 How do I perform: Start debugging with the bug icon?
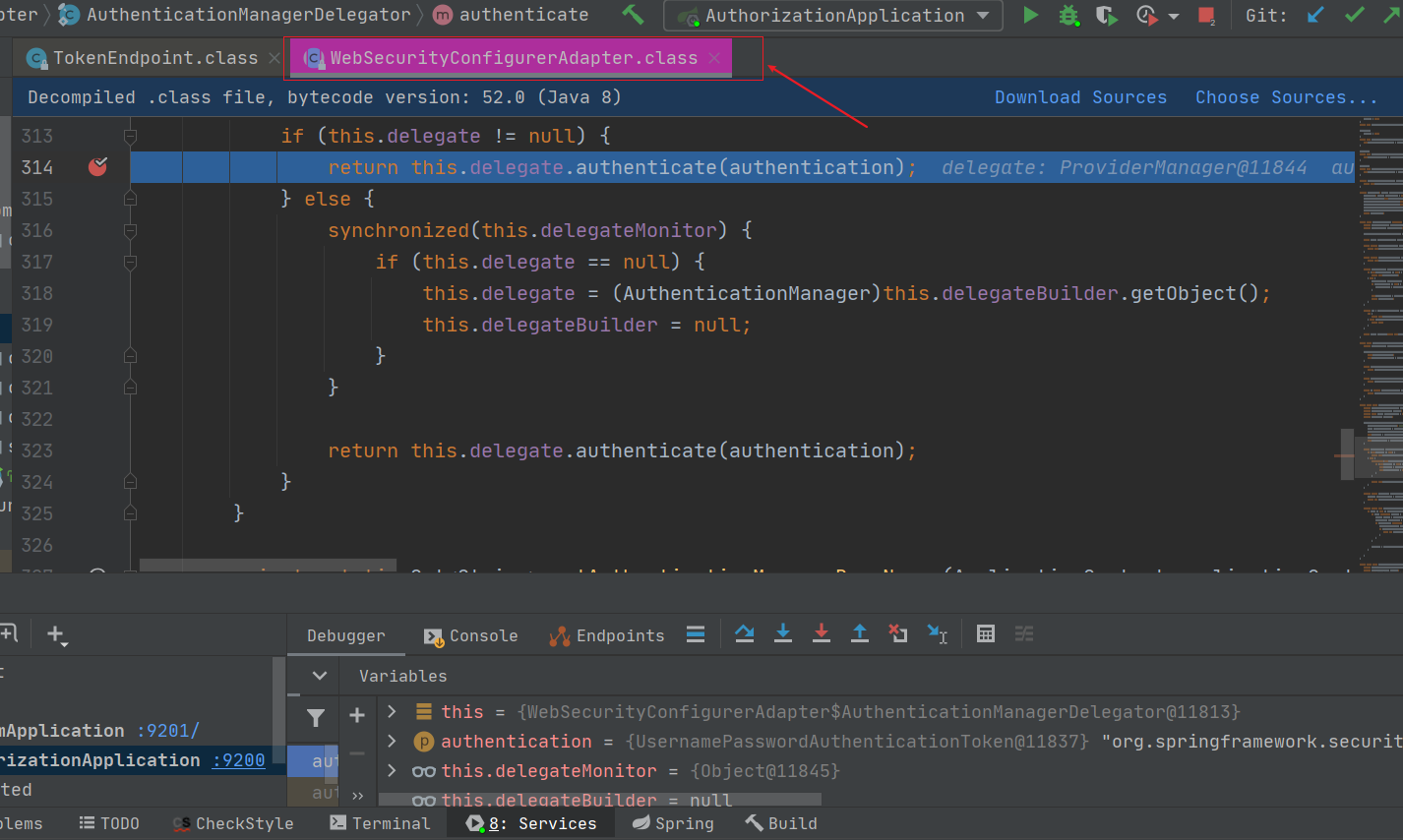[1068, 15]
